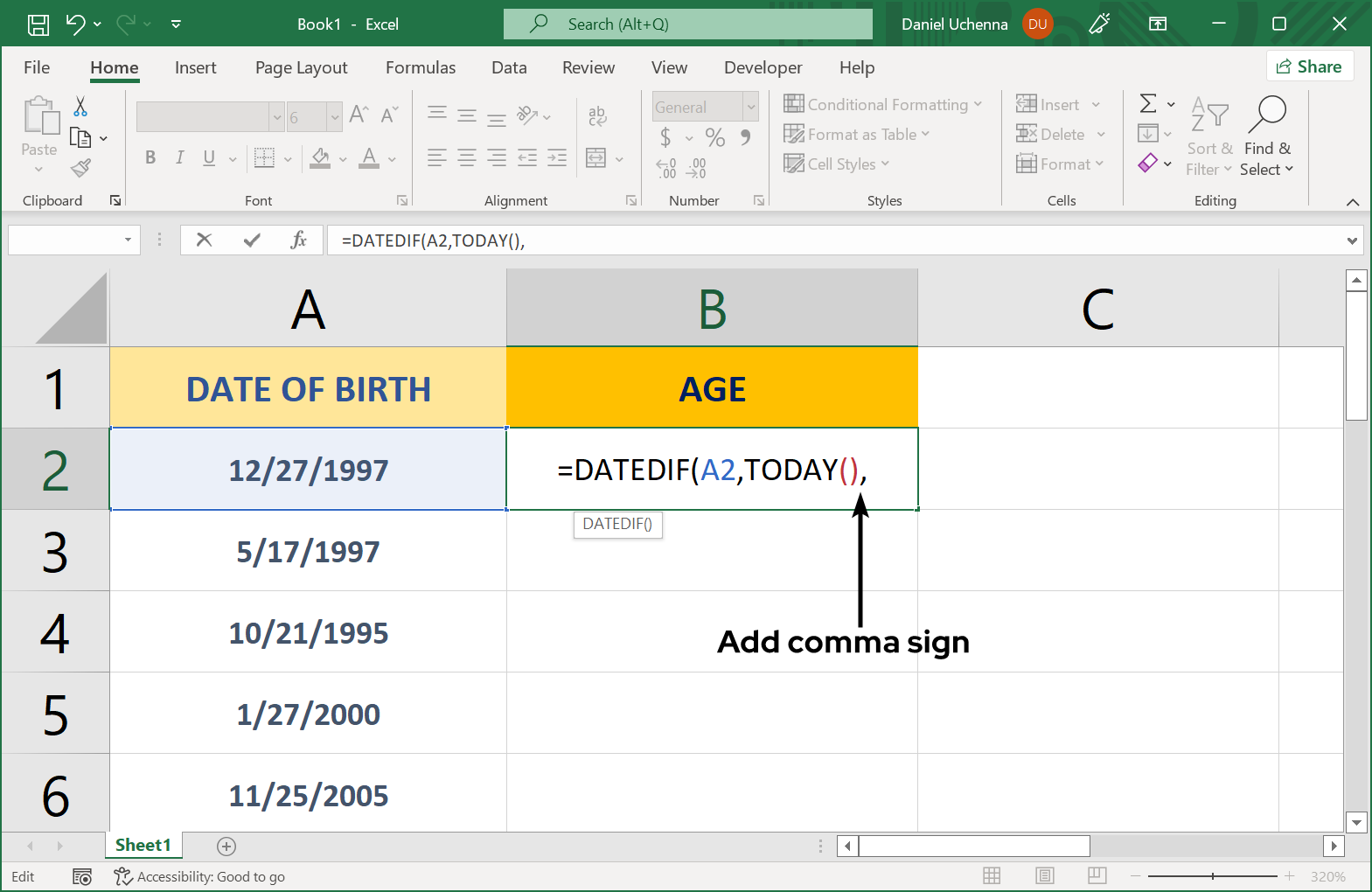Click the Share button
Viewport: 1372px width, 892px height.
click(x=1309, y=66)
